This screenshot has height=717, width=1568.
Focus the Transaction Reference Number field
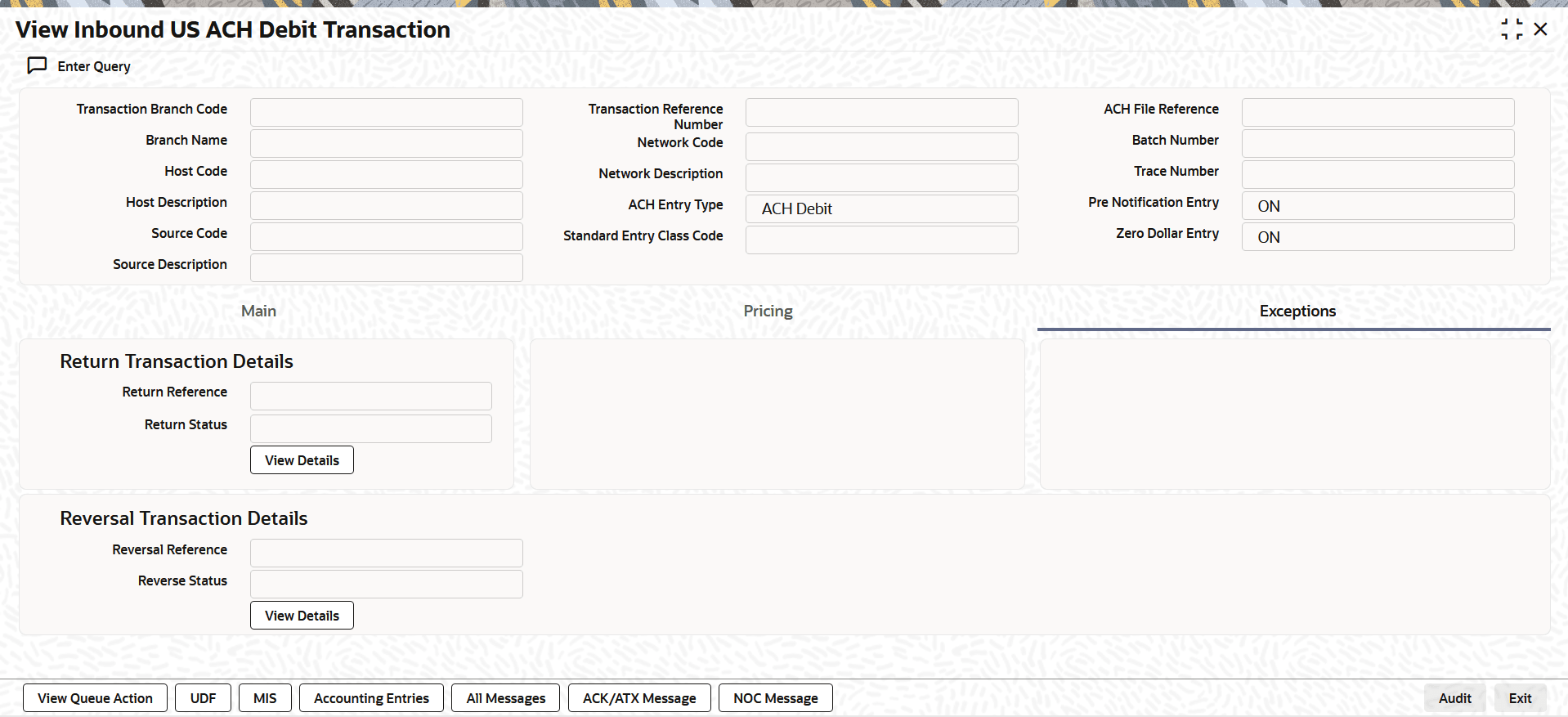click(x=882, y=112)
